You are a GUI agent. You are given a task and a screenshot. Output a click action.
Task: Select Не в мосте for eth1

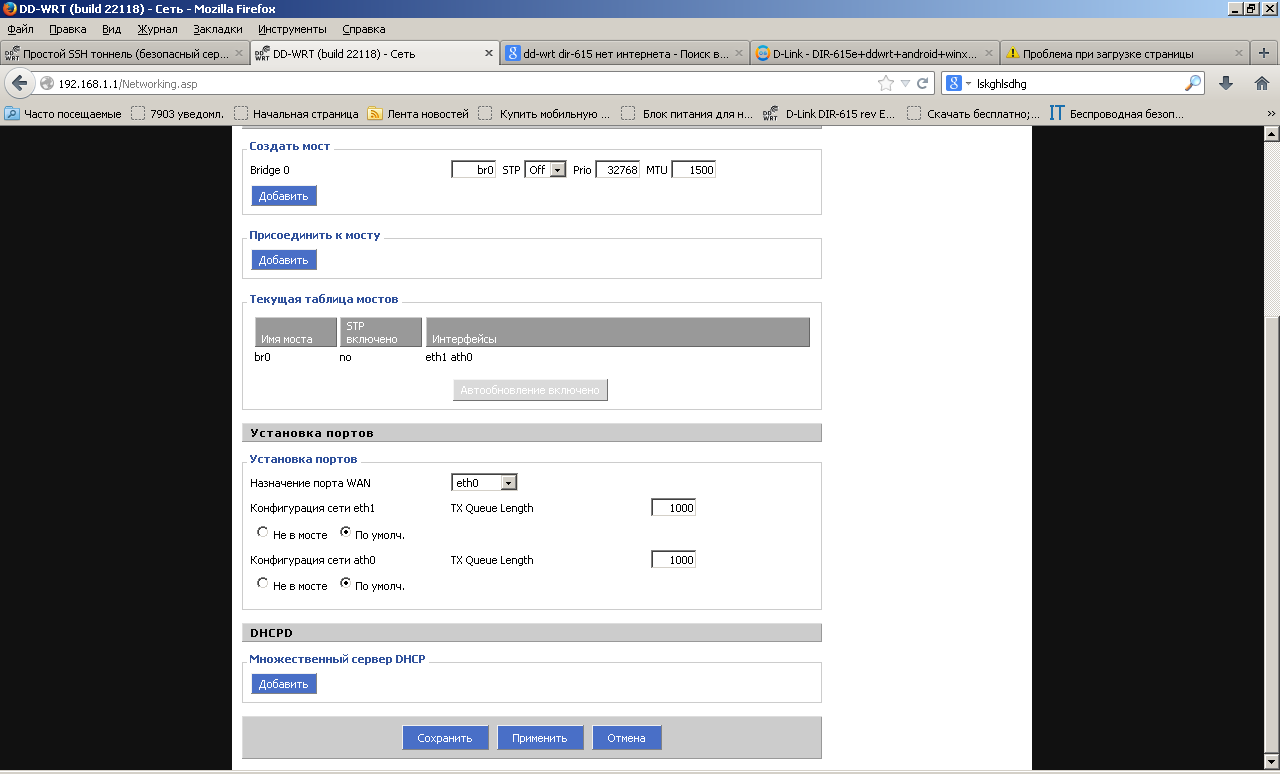[263, 532]
